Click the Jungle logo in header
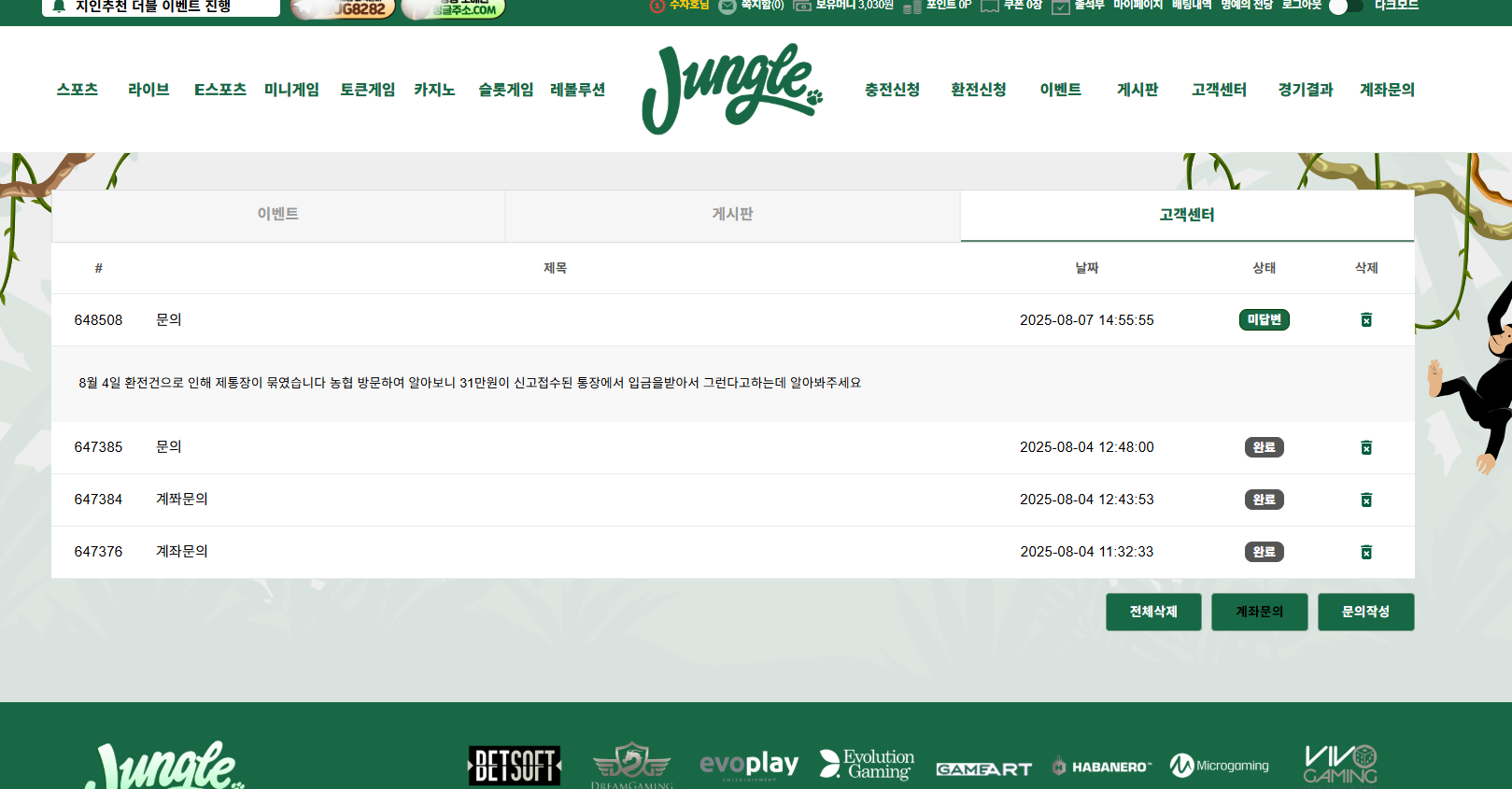1512x789 pixels. [x=732, y=89]
